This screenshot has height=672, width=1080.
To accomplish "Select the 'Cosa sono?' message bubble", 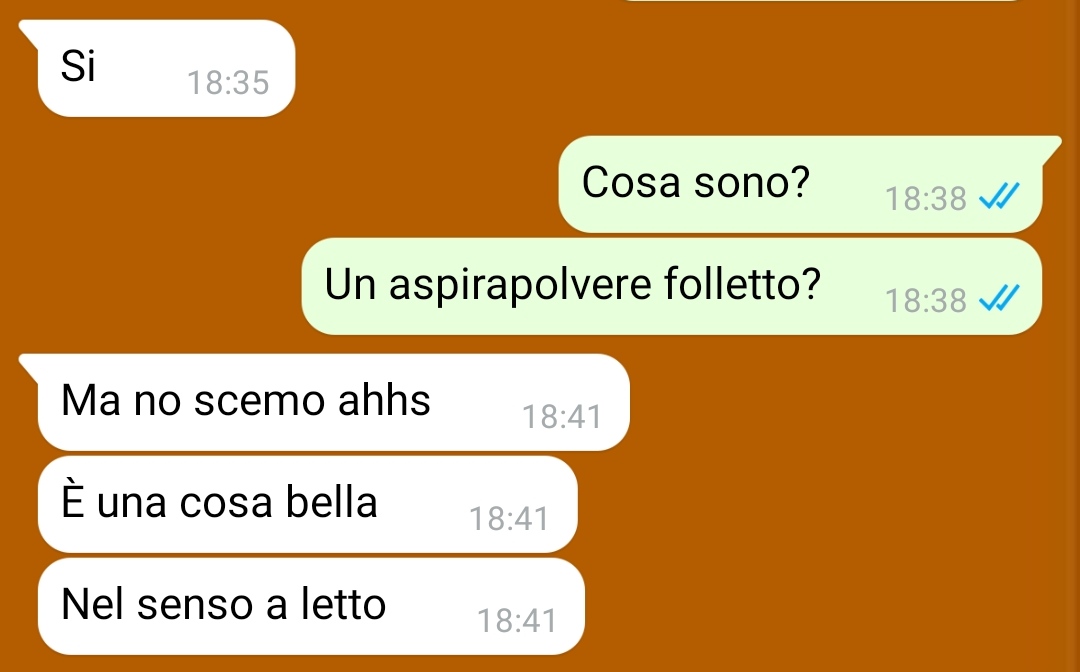I will [800, 185].
